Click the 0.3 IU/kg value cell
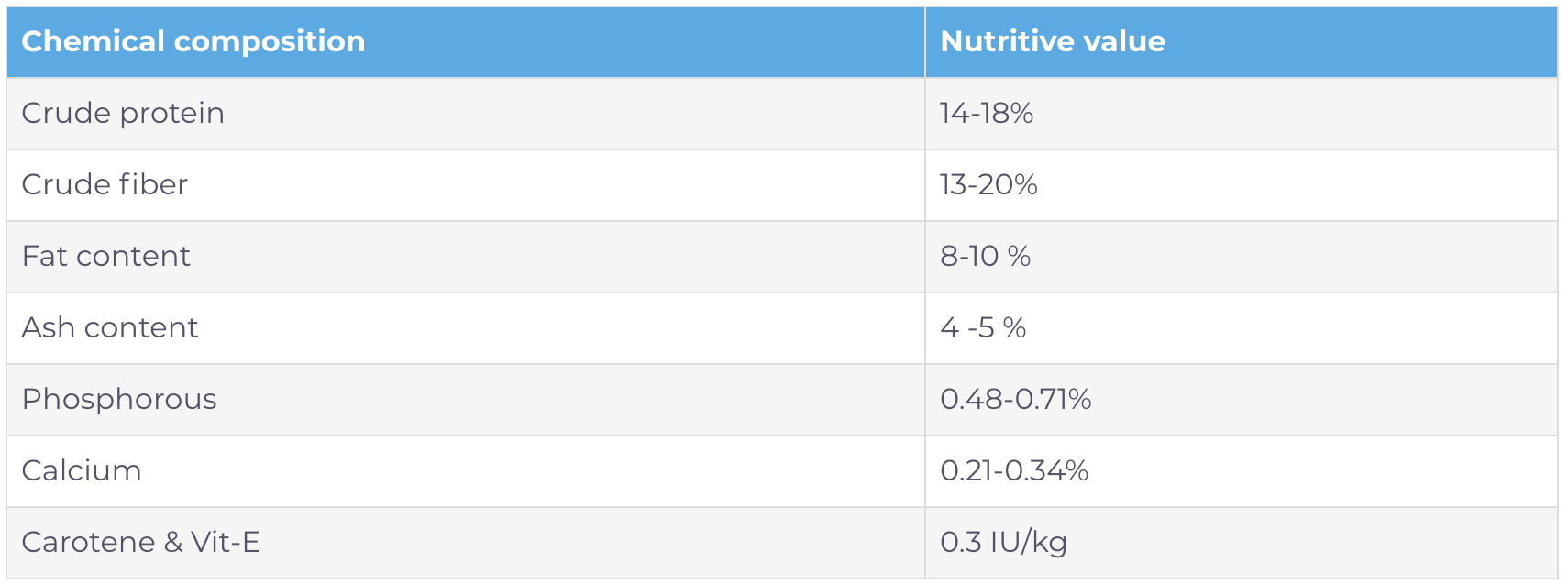Image resolution: width=1568 pixels, height=585 pixels. (x=1003, y=542)
